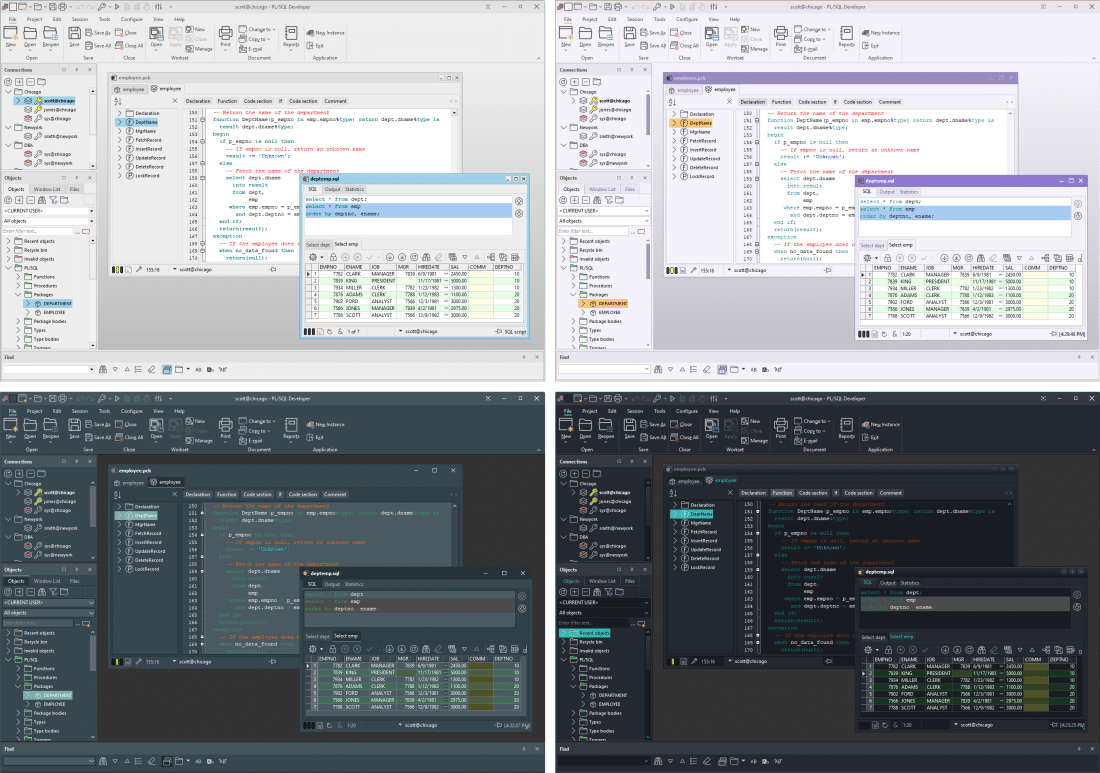1100x773 pixels.
Task: Click the If breadcrumb button in teal window
Action: click(x=280, y=494)
